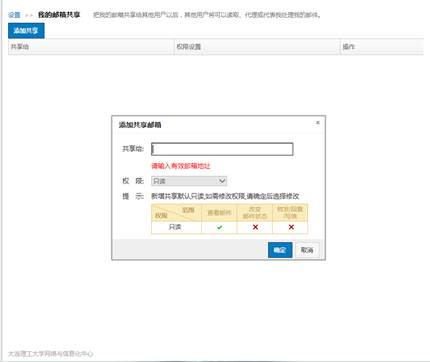Image resolution: width=430 pixels, height=362 pixels.
Task: Cancel the dialog with 取消
Action: (307, 250)
